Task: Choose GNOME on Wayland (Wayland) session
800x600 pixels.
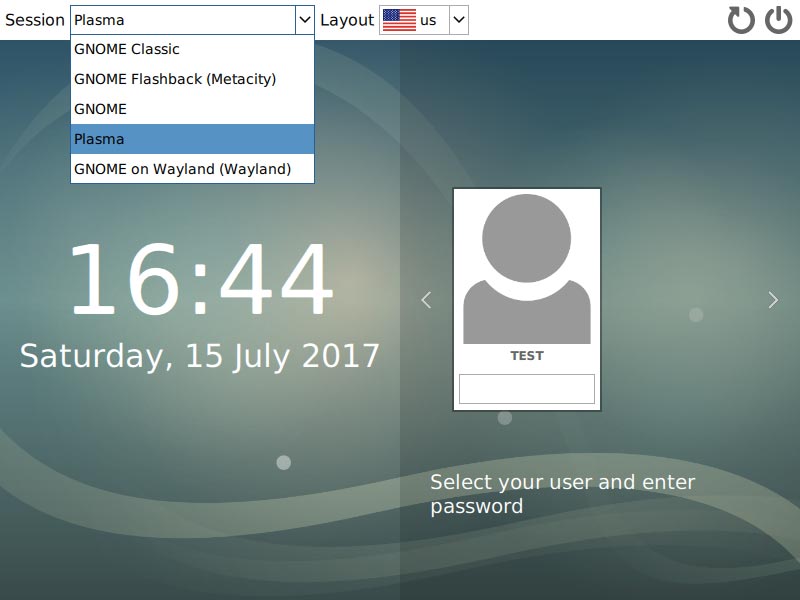Action: tap(192, 169)
